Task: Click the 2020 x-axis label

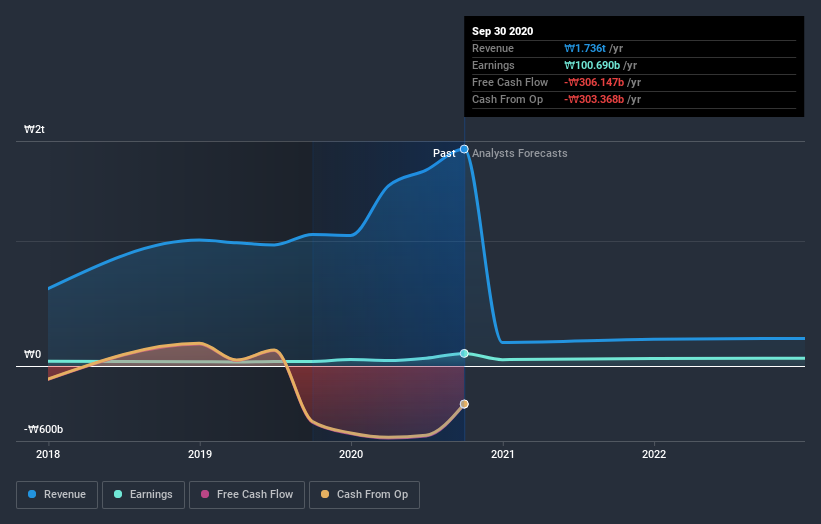Action: (x=351, y=454)
